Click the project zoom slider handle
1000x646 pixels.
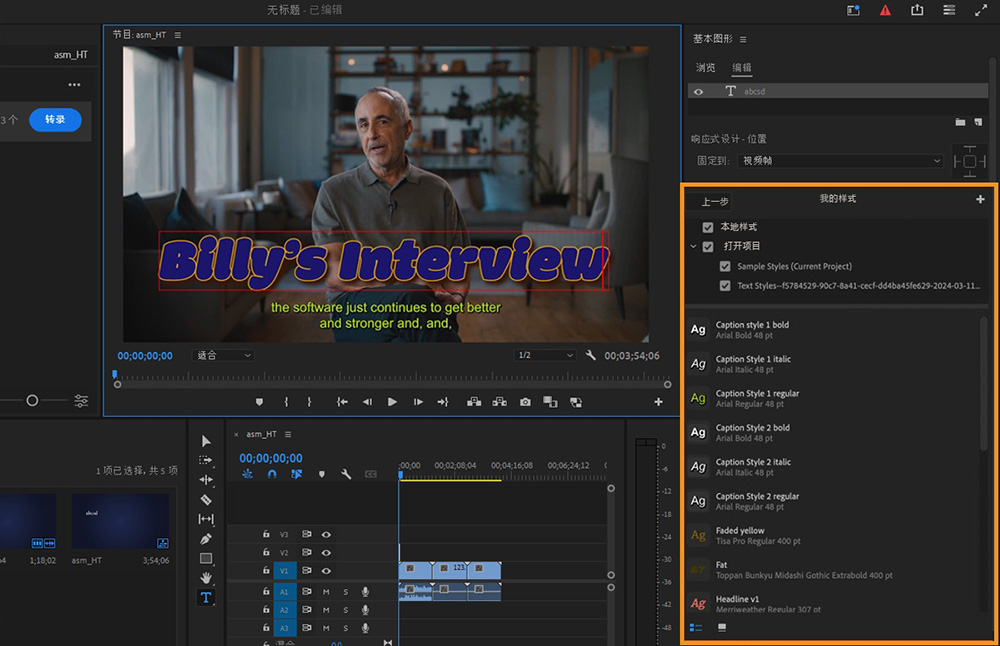pos(32,400)
